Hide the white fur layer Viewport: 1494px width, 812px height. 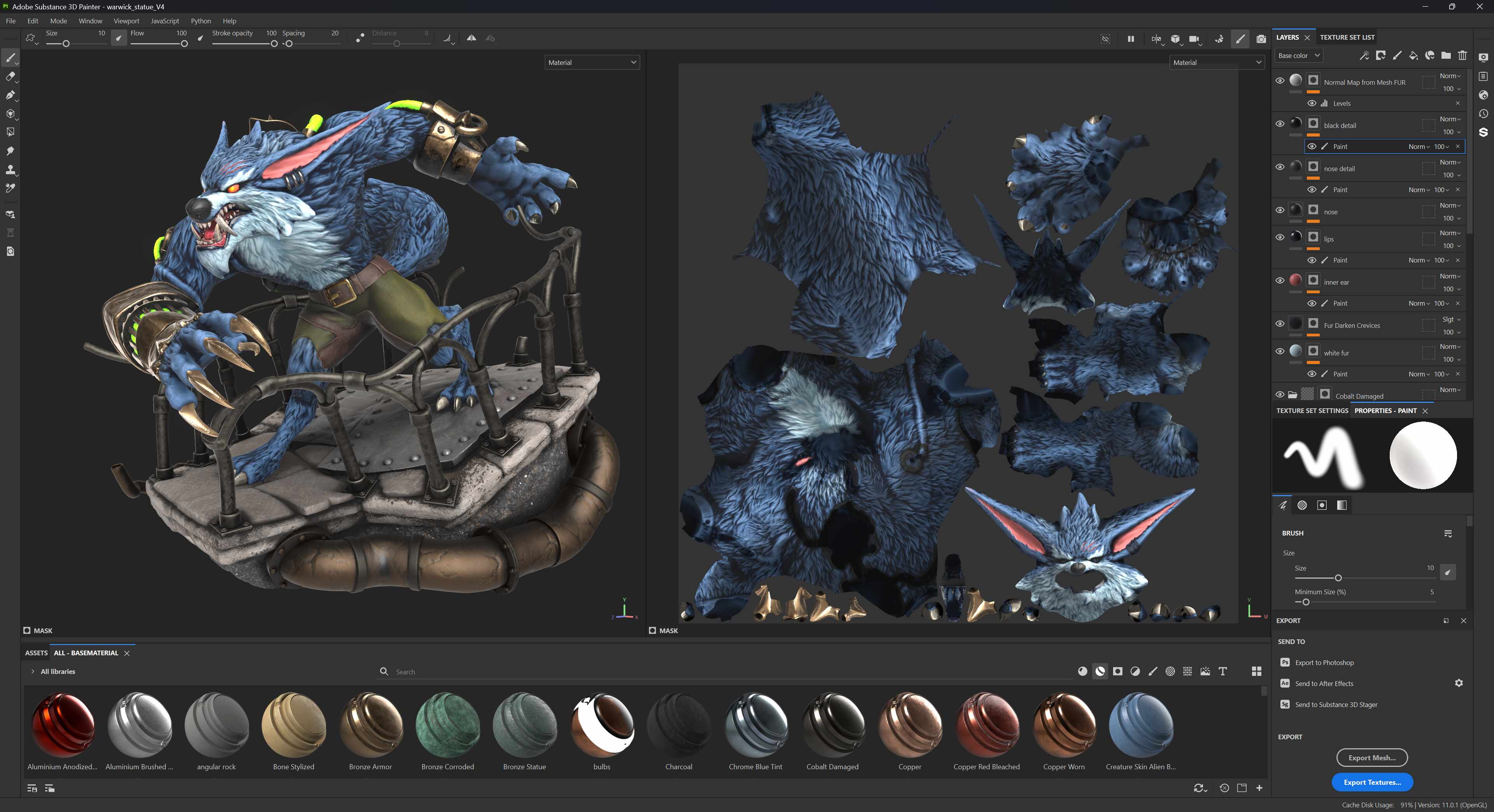coord(1279,351)
